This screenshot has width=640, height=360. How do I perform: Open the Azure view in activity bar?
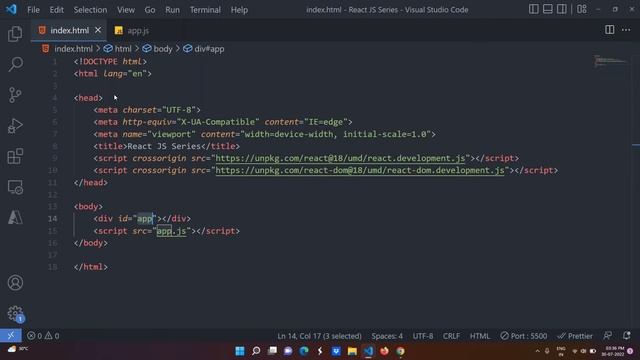15,217
